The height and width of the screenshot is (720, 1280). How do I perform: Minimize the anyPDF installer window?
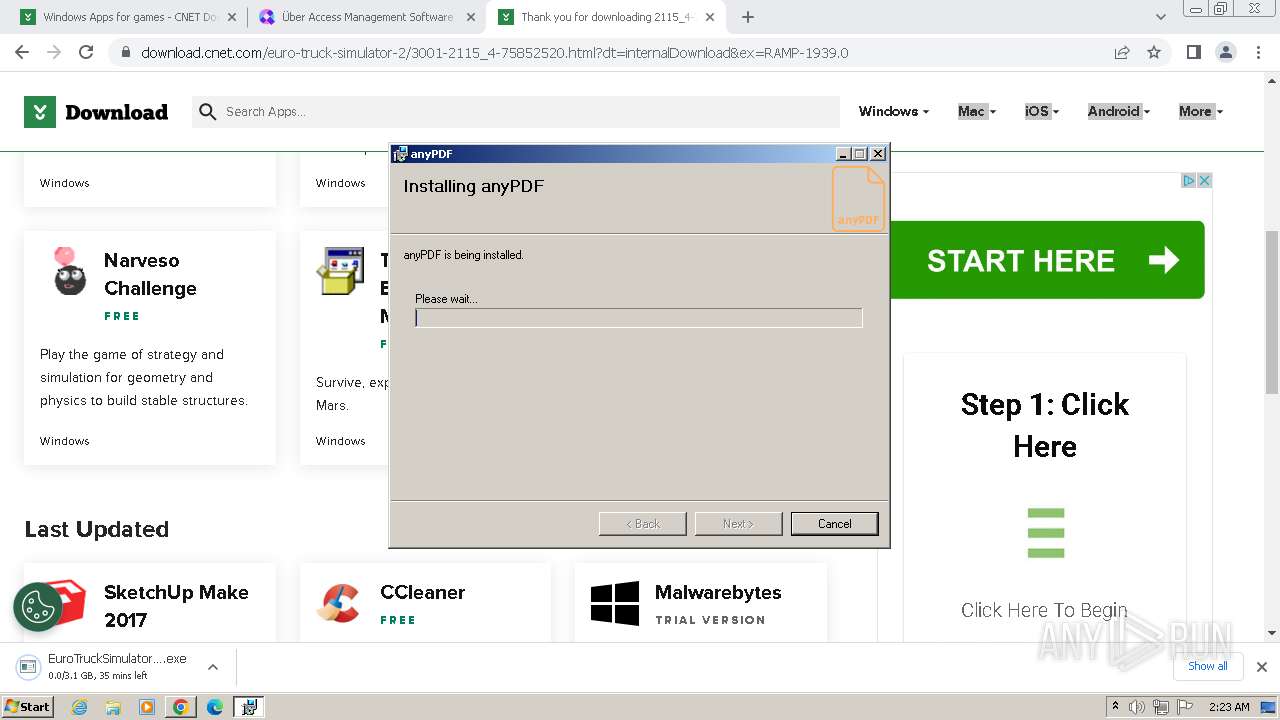(x=843, y=154)
